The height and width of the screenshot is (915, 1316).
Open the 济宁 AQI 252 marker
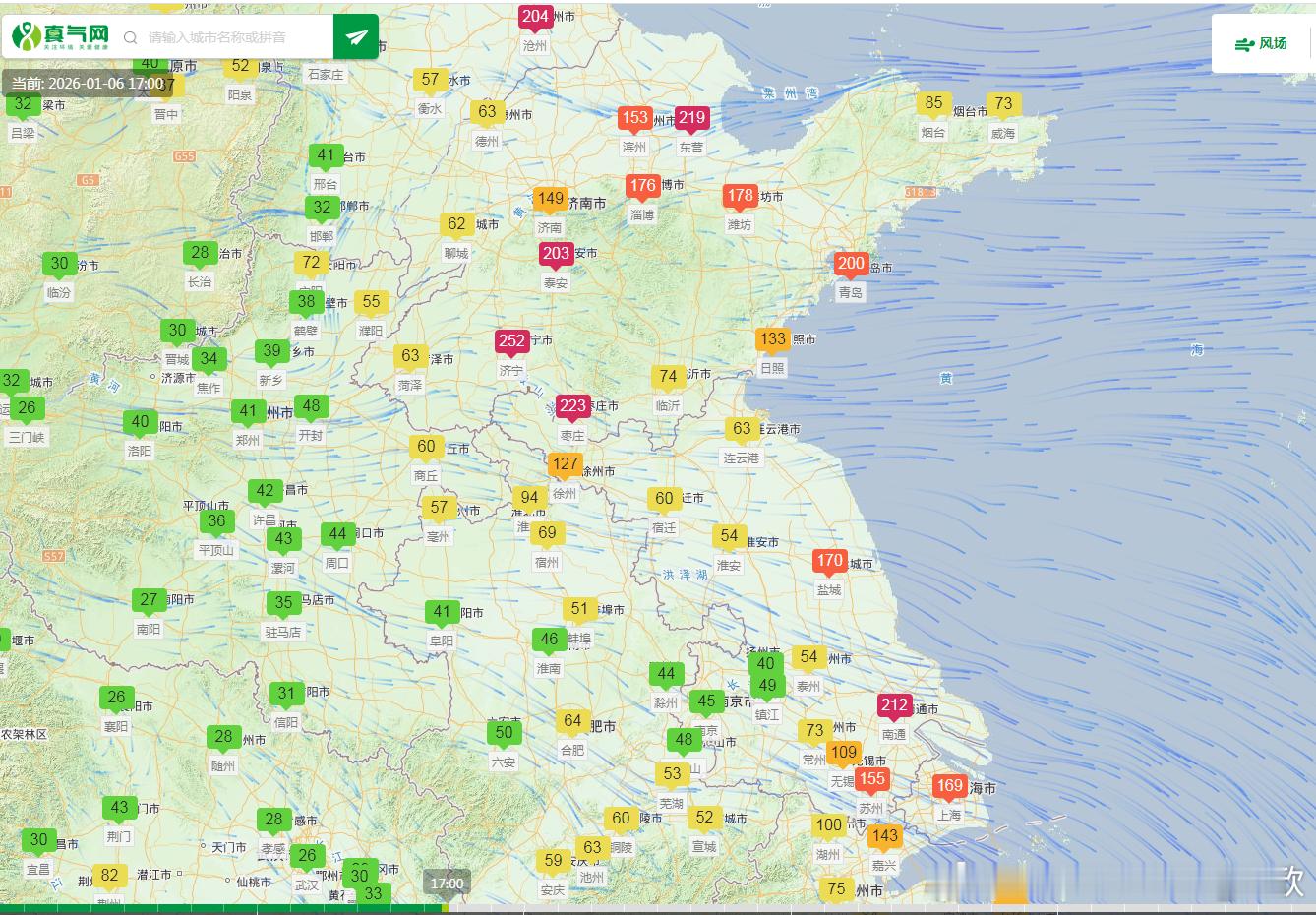pyautogui.click(x=511, y=341)
